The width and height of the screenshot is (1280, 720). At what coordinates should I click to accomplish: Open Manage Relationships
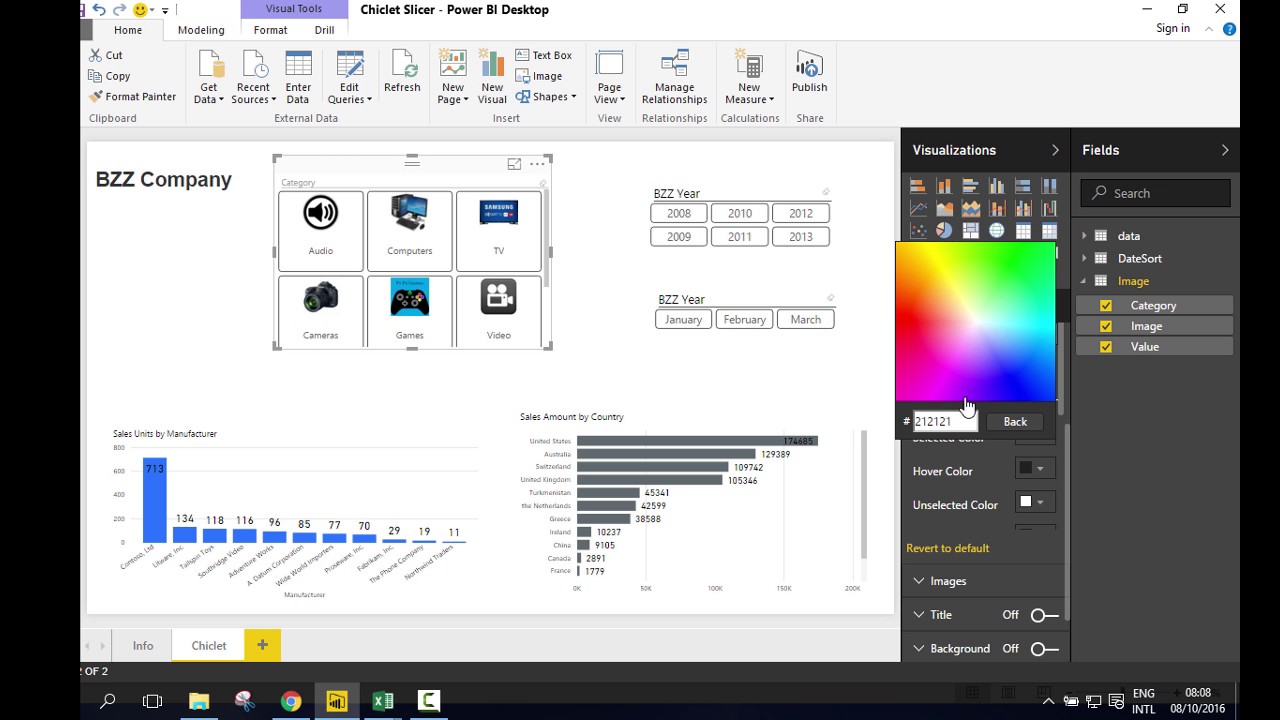674,77
